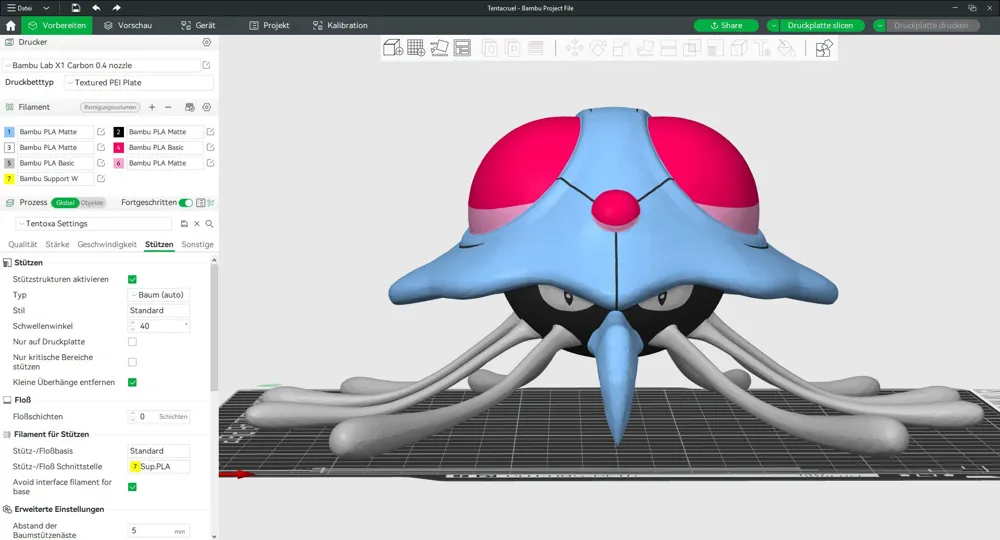Click the Druckplatte slicen button
1000x540 pixels.
pos(820,26)
